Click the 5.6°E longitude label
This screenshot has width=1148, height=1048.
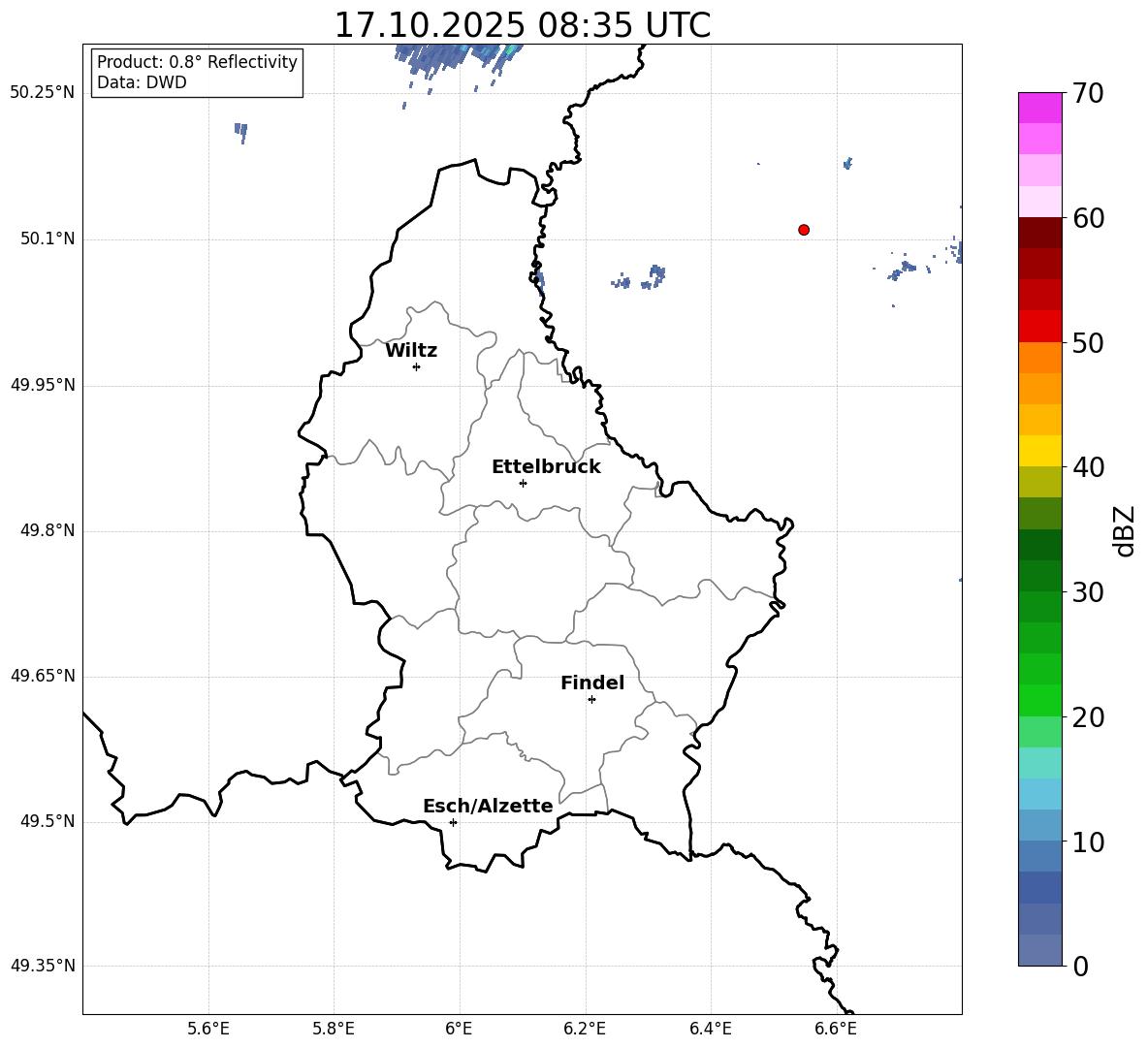208,1029
